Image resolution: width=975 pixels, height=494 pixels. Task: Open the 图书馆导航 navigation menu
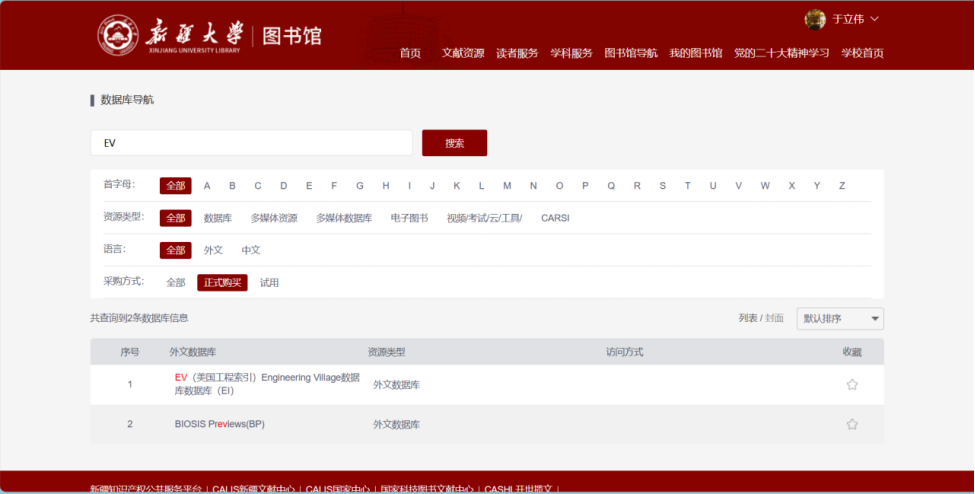pyautogui.click(x=631, y=53)
